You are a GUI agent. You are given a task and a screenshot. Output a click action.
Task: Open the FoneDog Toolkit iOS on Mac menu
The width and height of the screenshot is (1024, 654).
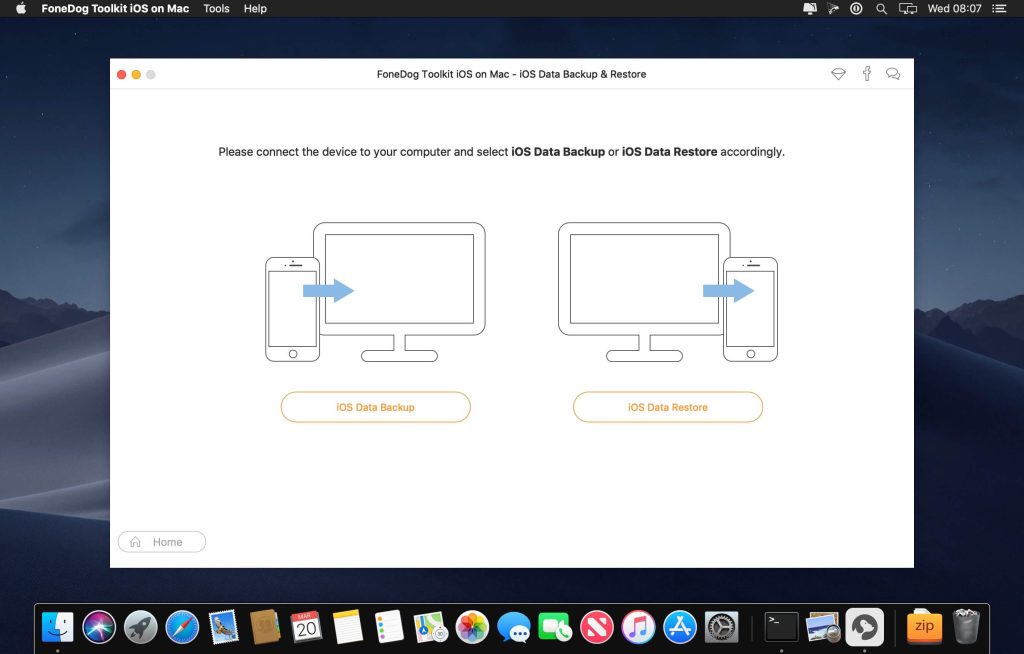(x=113, y=8)
